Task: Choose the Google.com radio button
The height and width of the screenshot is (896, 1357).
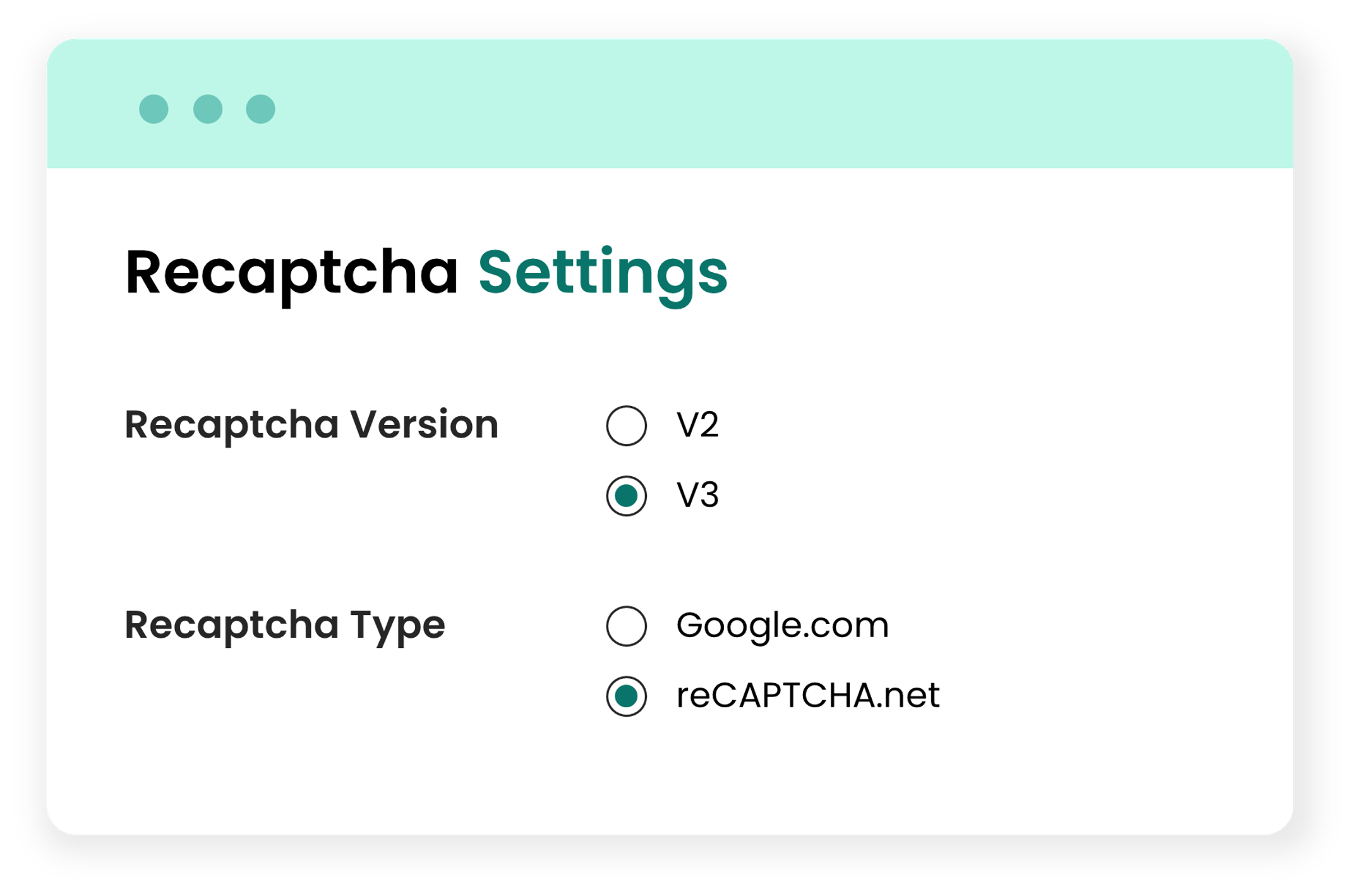Action: click(626, 626)
